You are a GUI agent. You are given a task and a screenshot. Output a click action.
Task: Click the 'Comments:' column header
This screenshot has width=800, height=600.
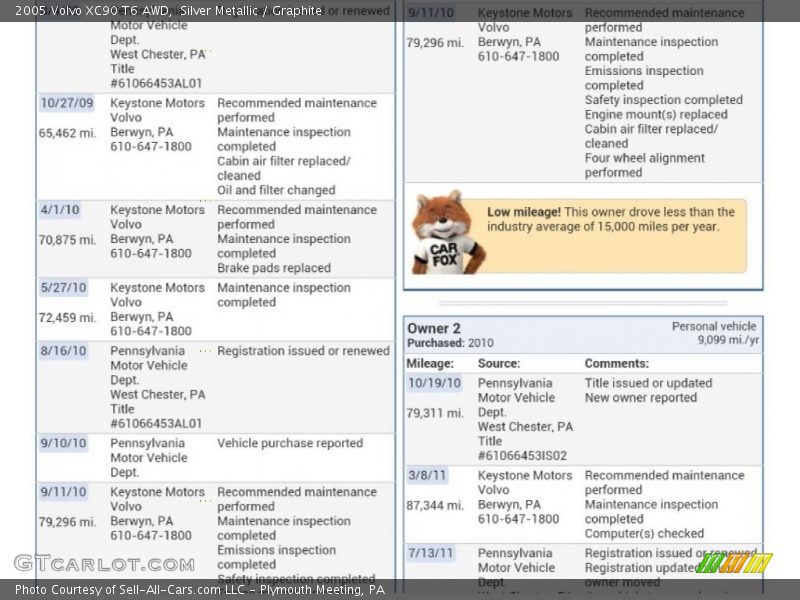click(617, 364)
